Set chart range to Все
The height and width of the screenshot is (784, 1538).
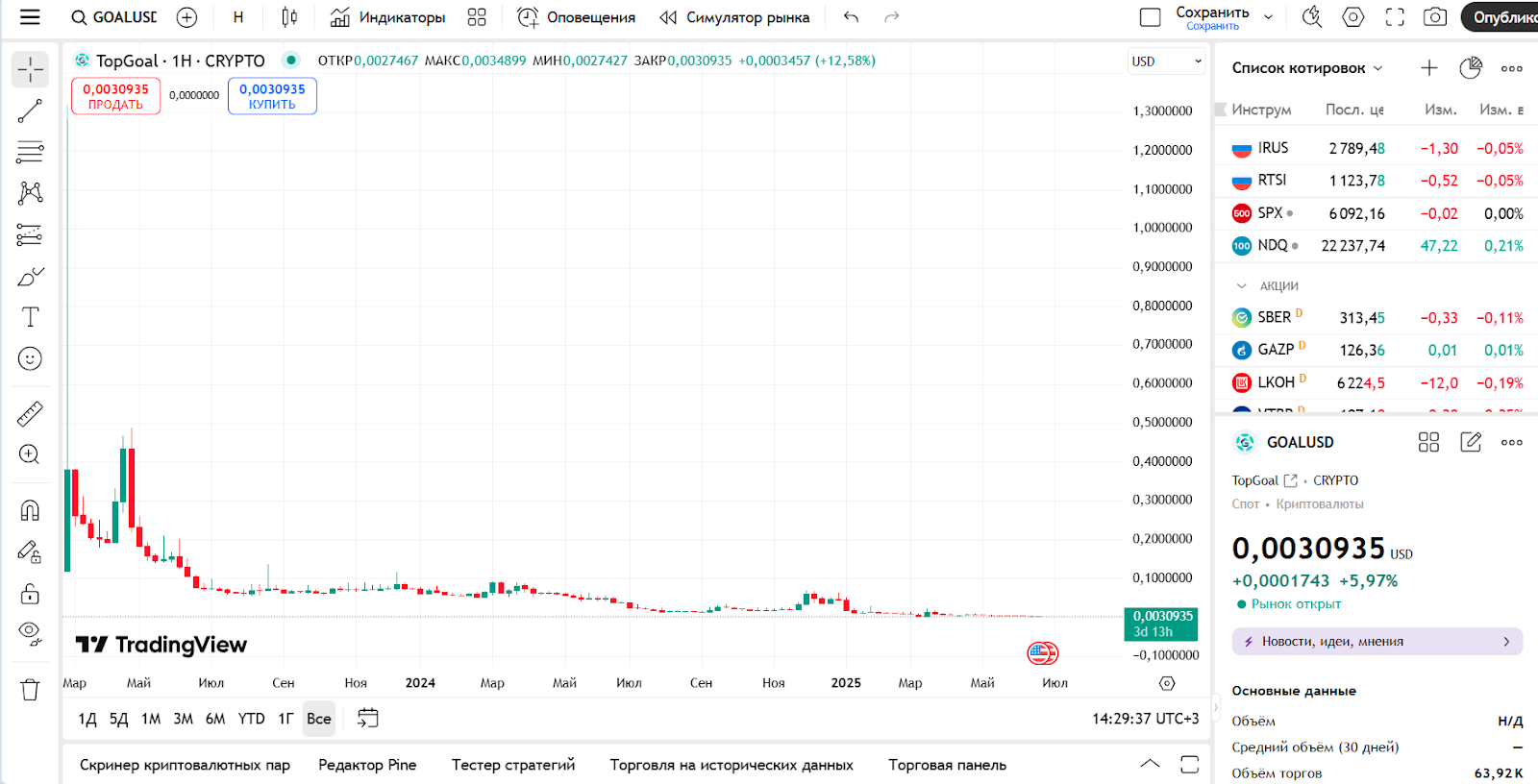click(319, 719)
